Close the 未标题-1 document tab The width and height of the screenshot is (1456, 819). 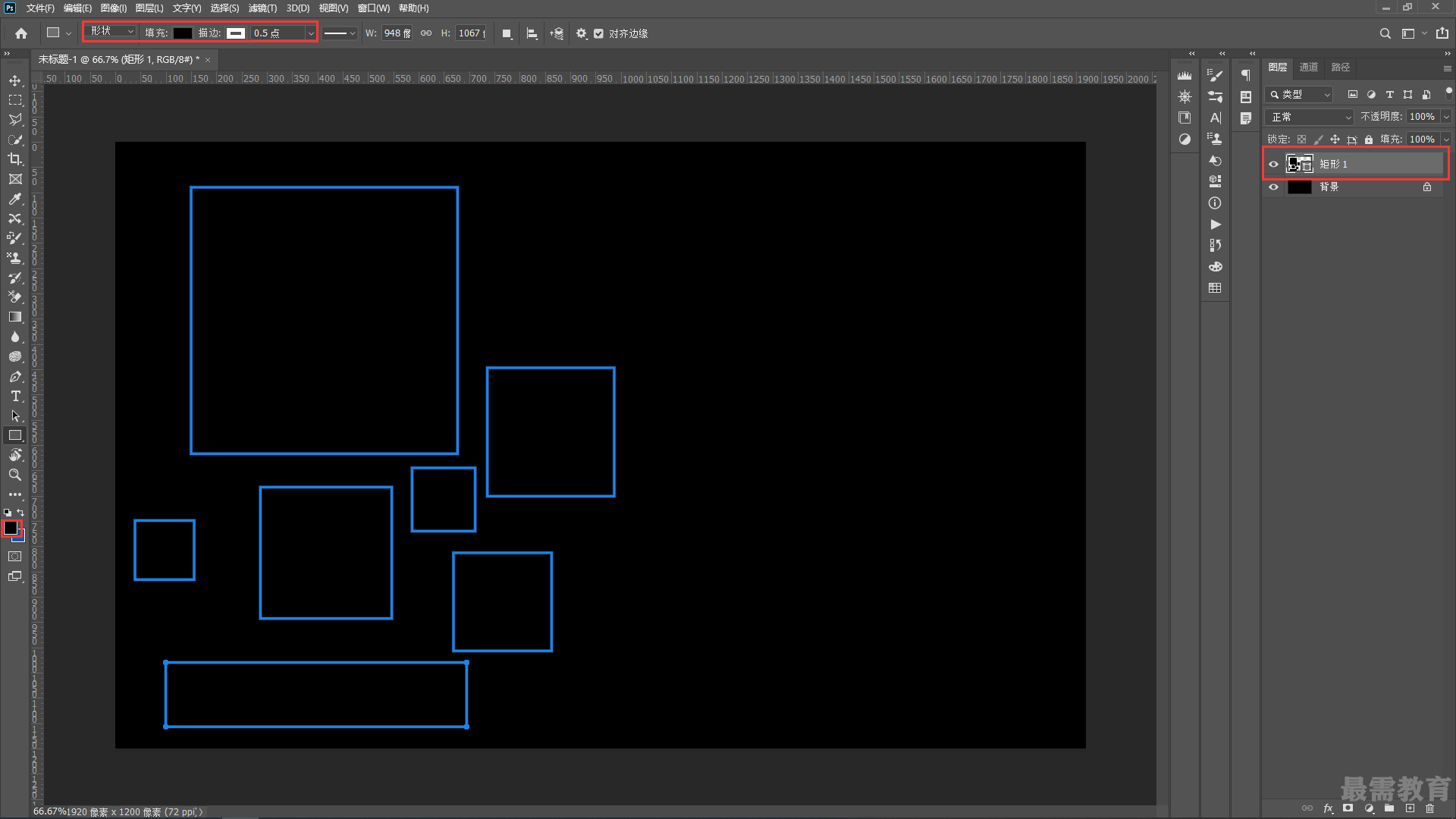click(x=208, y=60)
